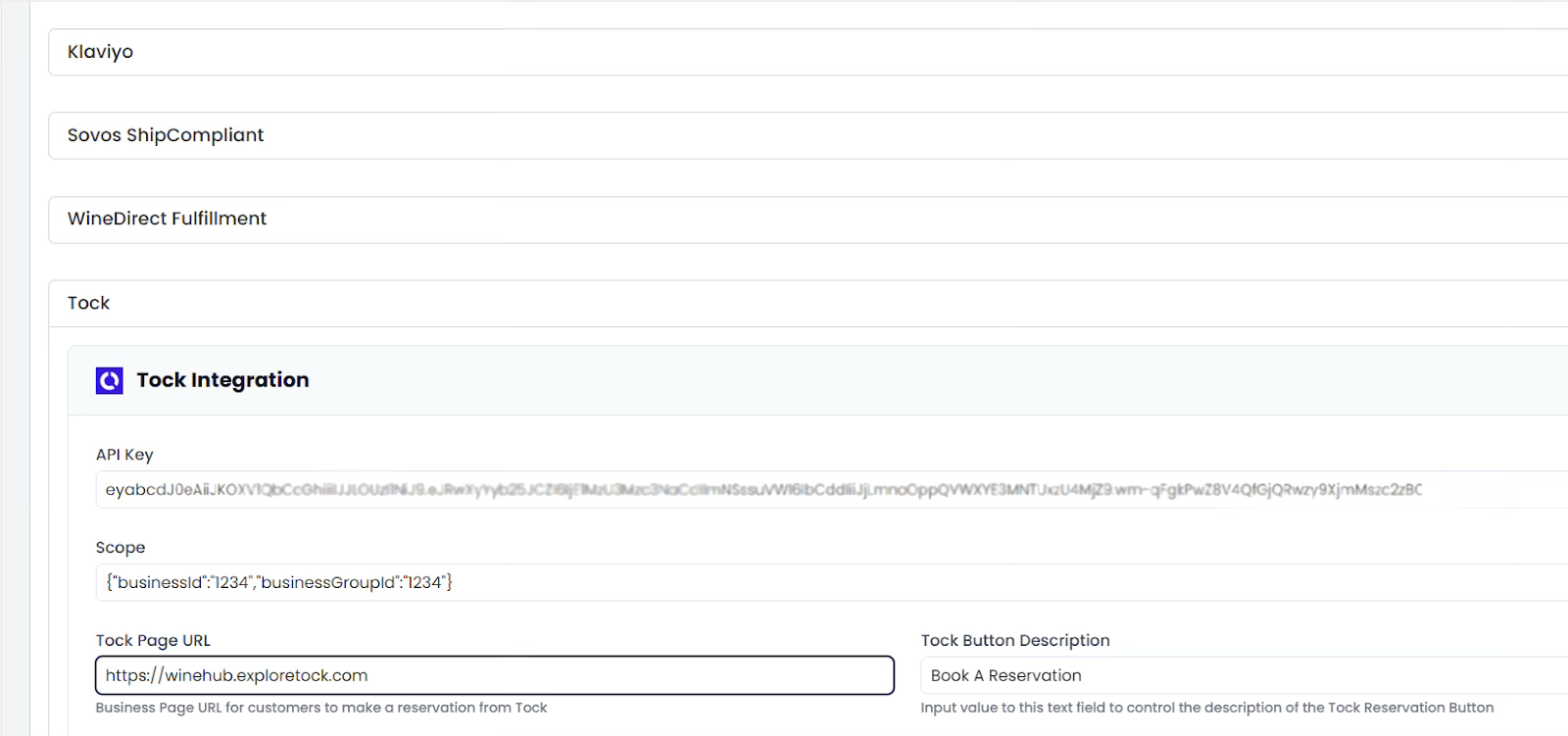Click into the Scope input field

pyautogui.click(x=831, y=582)
